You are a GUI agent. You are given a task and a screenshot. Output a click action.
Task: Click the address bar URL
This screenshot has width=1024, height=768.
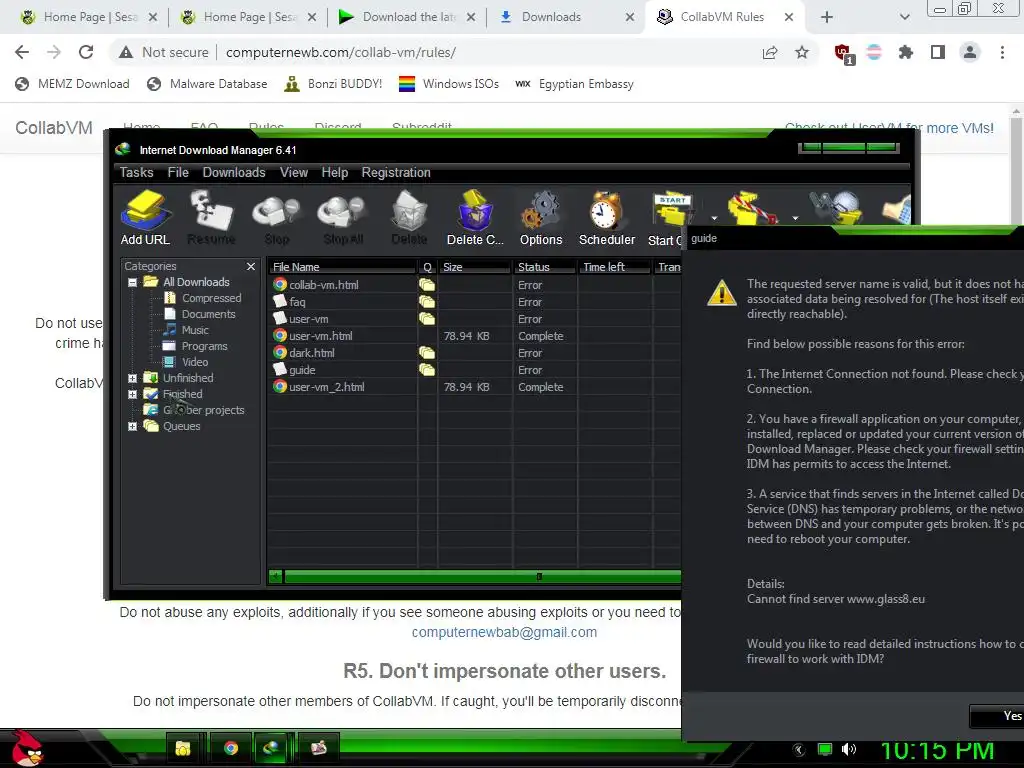click(x=341, y=52)
